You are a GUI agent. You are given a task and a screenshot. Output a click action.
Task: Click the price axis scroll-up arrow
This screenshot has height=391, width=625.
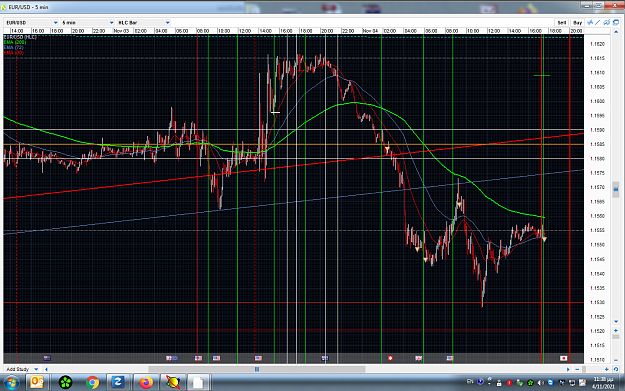click(x=616, y=31)
